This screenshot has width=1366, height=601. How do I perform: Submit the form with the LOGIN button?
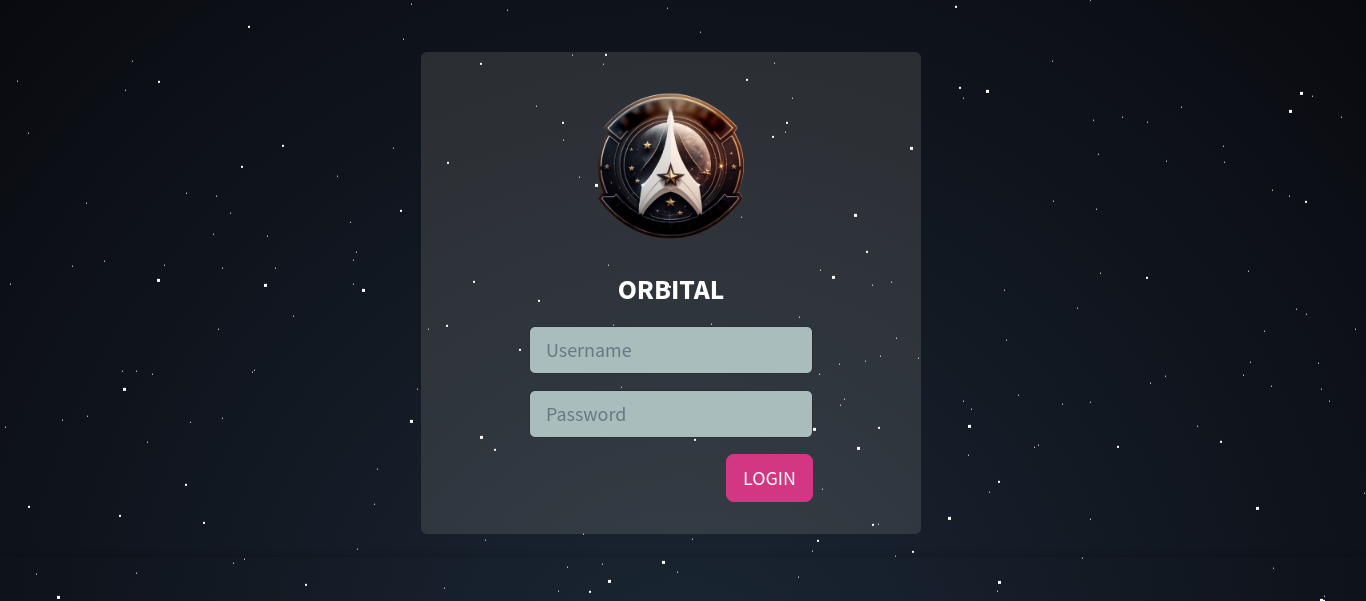769,478
